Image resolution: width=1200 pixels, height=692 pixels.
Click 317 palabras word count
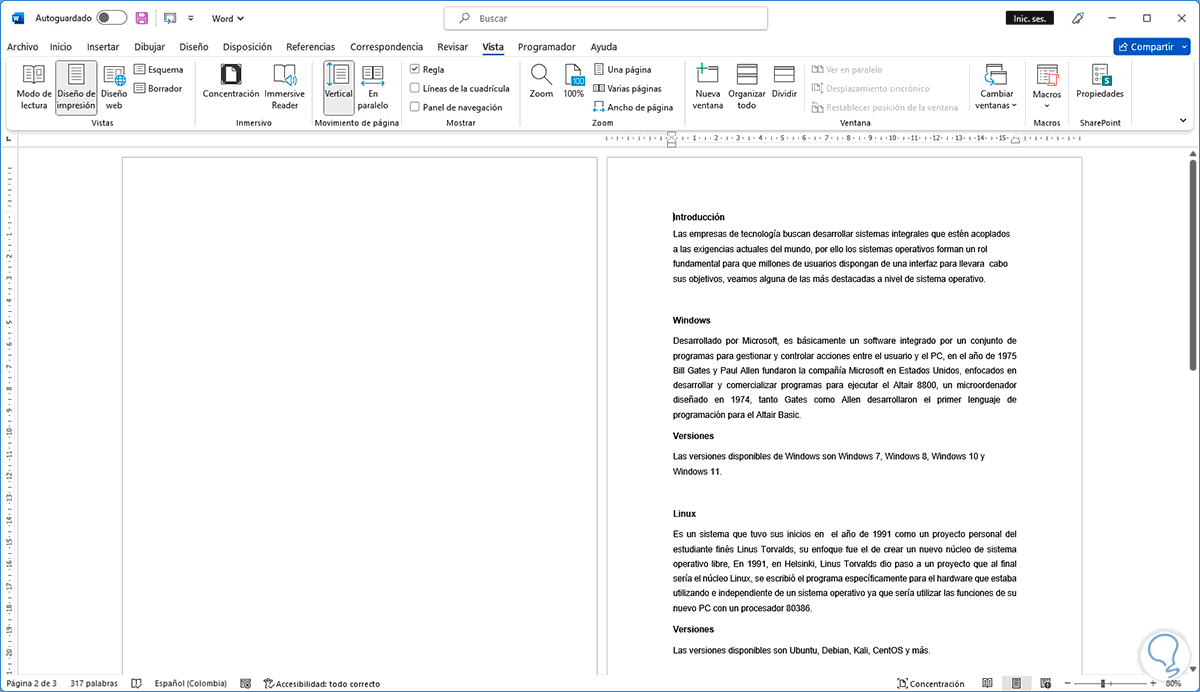pos(94,684)
